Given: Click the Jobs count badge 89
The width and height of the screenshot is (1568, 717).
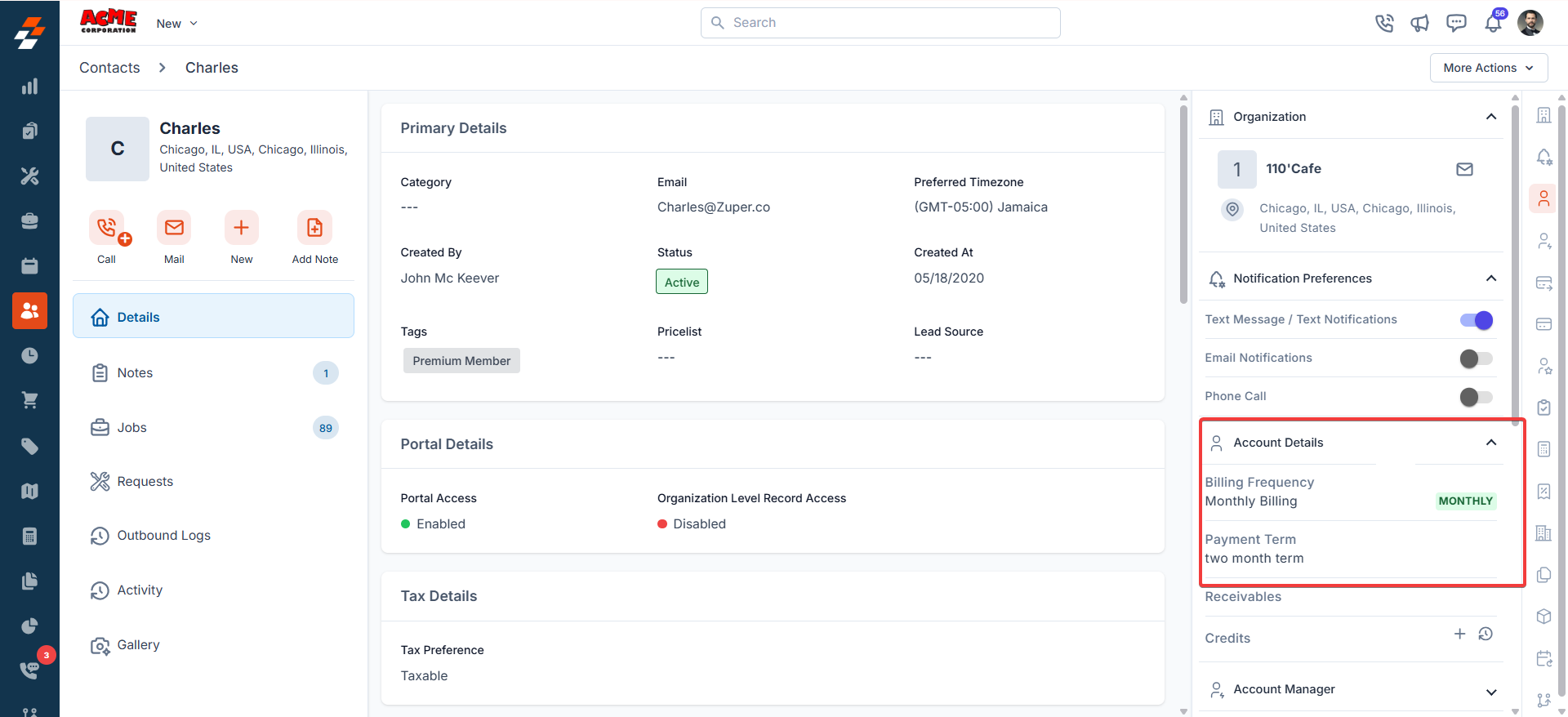Looking at the screenshot, I should (326, 428).
